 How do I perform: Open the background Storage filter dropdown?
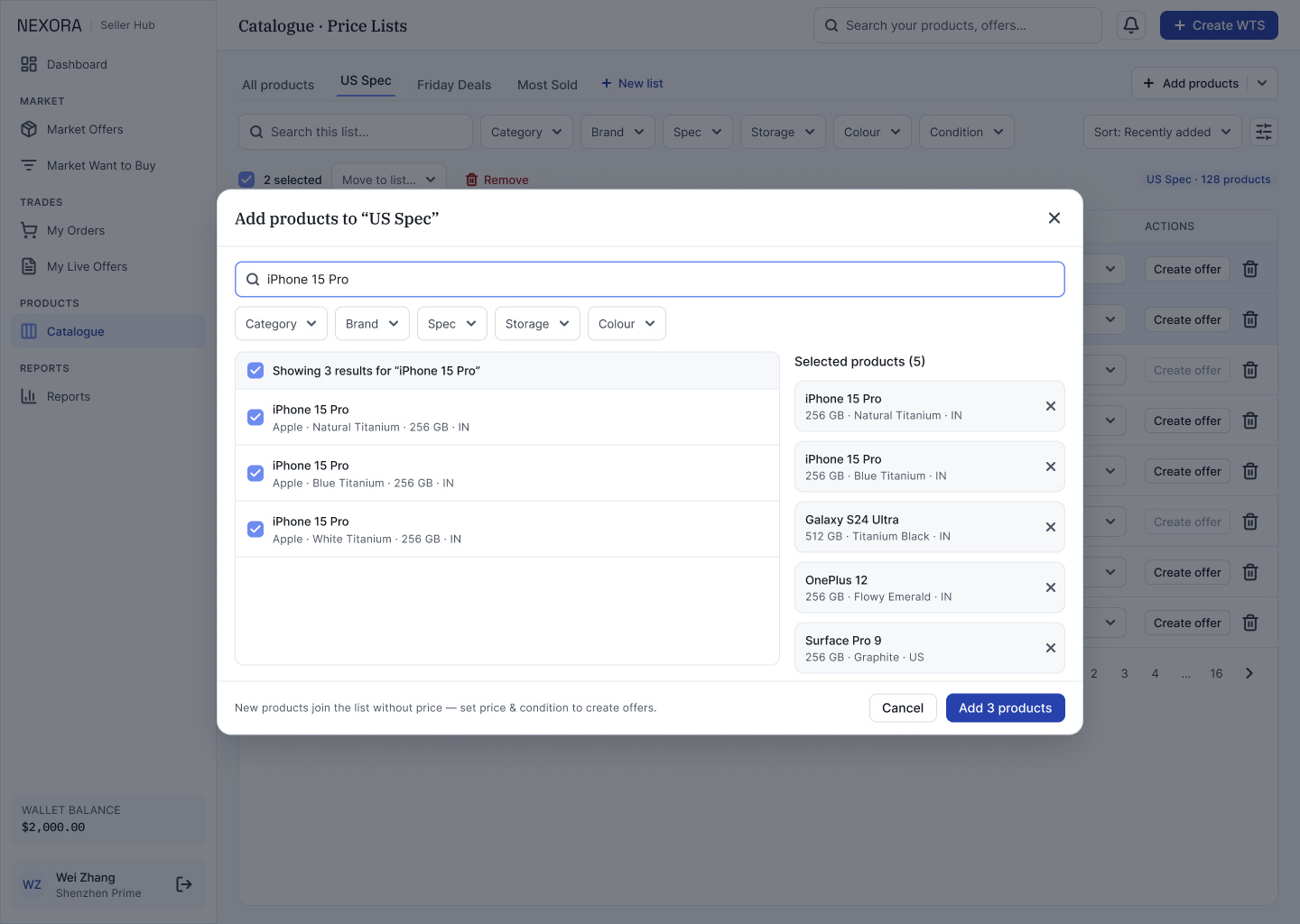pyautogui.click(x=783, y=132)
